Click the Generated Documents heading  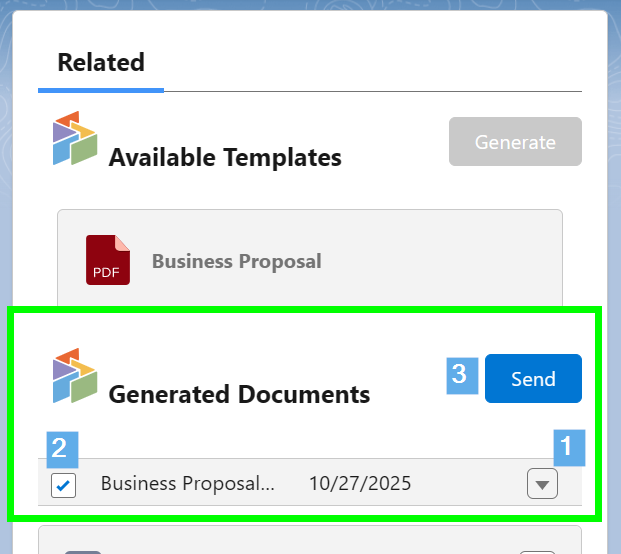tap(239, 394)
